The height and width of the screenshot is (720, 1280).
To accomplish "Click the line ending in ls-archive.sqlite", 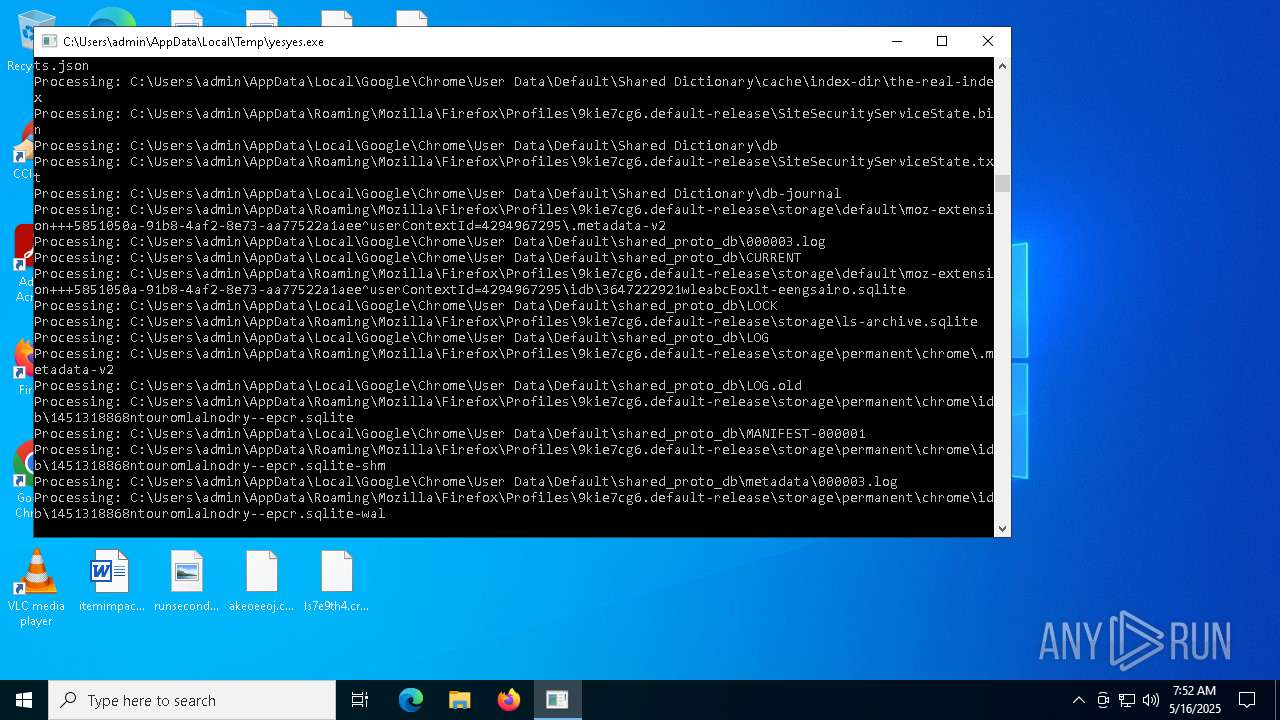I will click(506, 322).
